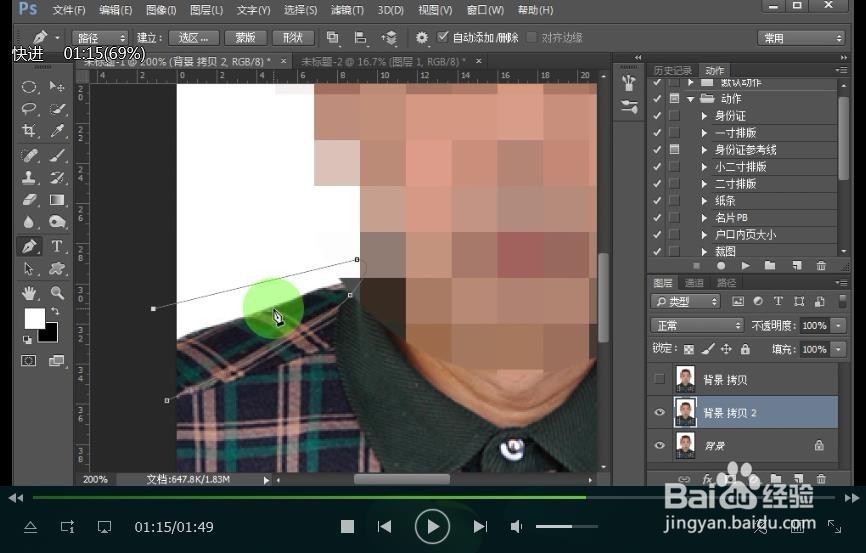Filter layers by type layers
Screen dimensions: 866x553
778,302
